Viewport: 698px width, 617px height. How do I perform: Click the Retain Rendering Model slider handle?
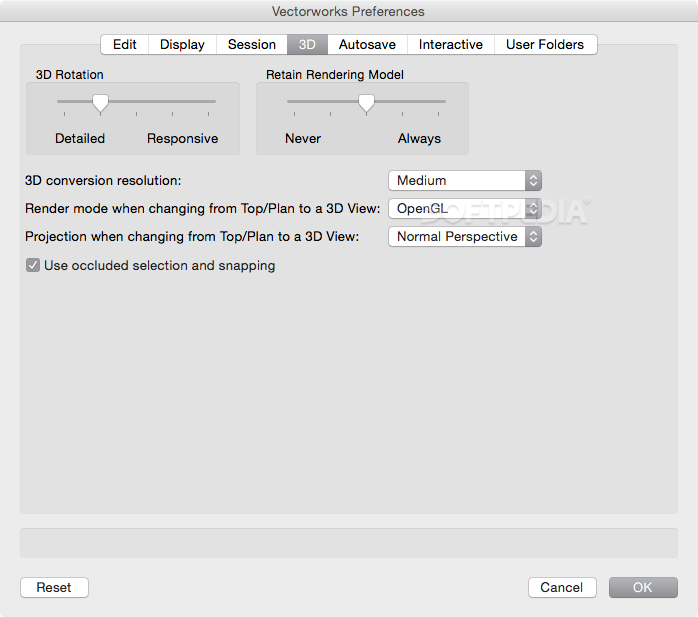[366, 103]
